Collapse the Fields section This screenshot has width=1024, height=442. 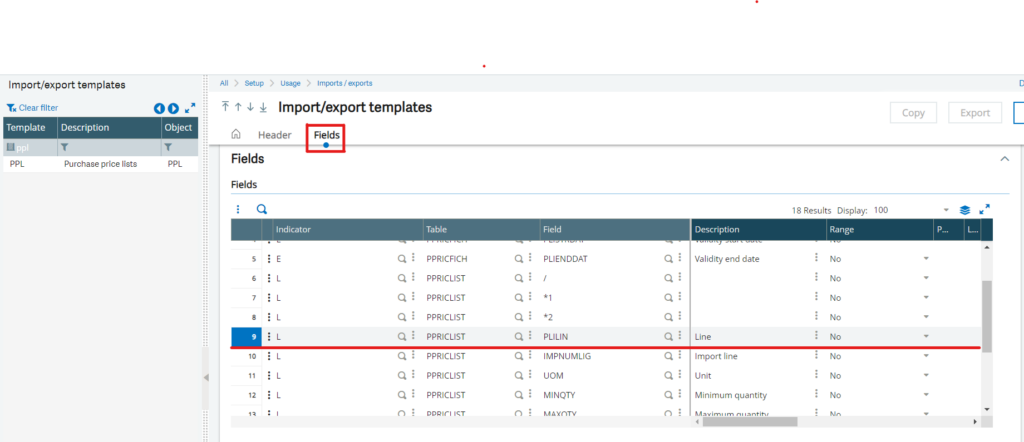pyautogui.click(x=1005, y=159)
